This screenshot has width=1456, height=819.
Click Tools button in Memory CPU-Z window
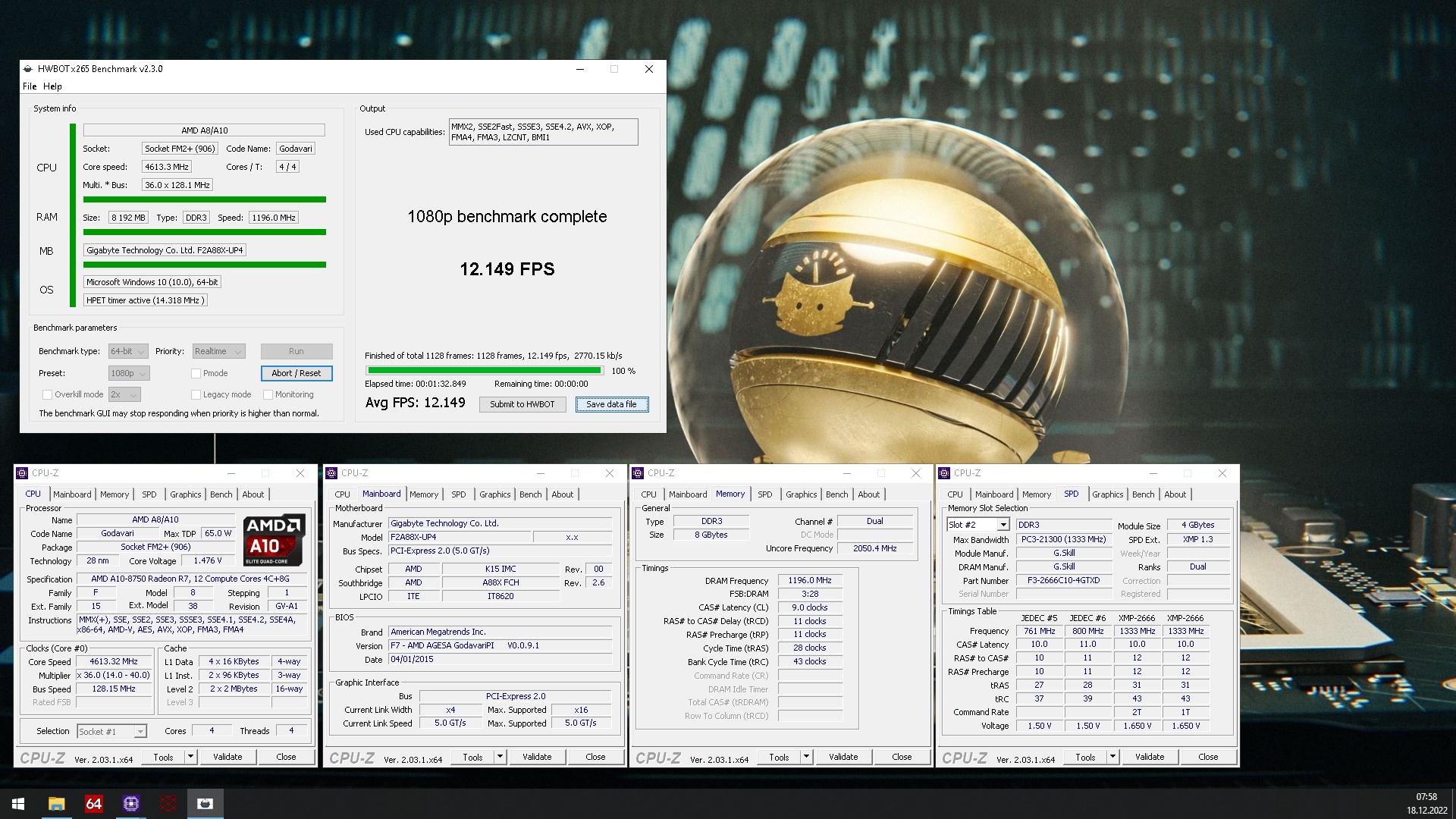pos(779,757)
